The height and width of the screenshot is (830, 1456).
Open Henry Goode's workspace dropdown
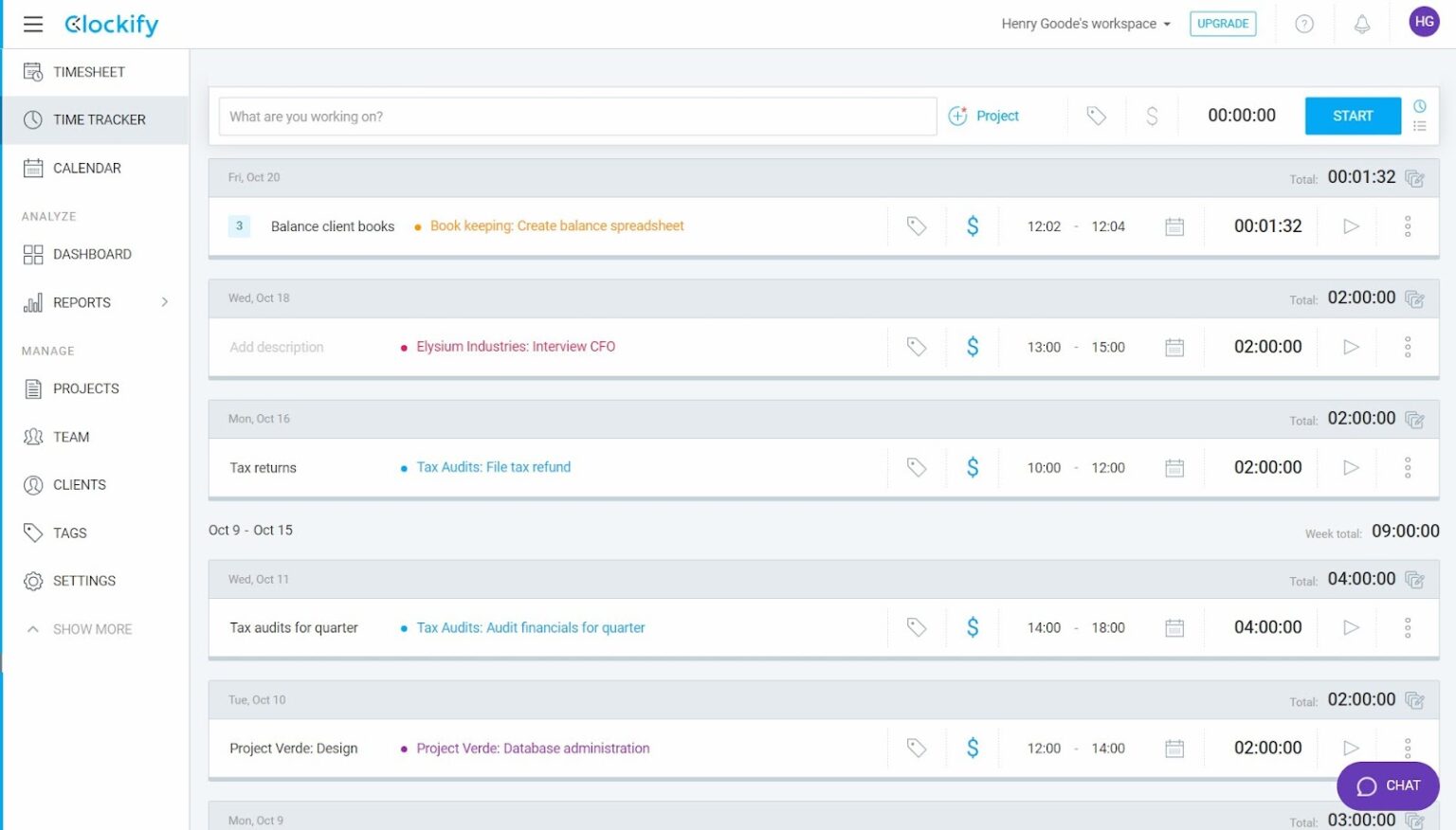1084,24
